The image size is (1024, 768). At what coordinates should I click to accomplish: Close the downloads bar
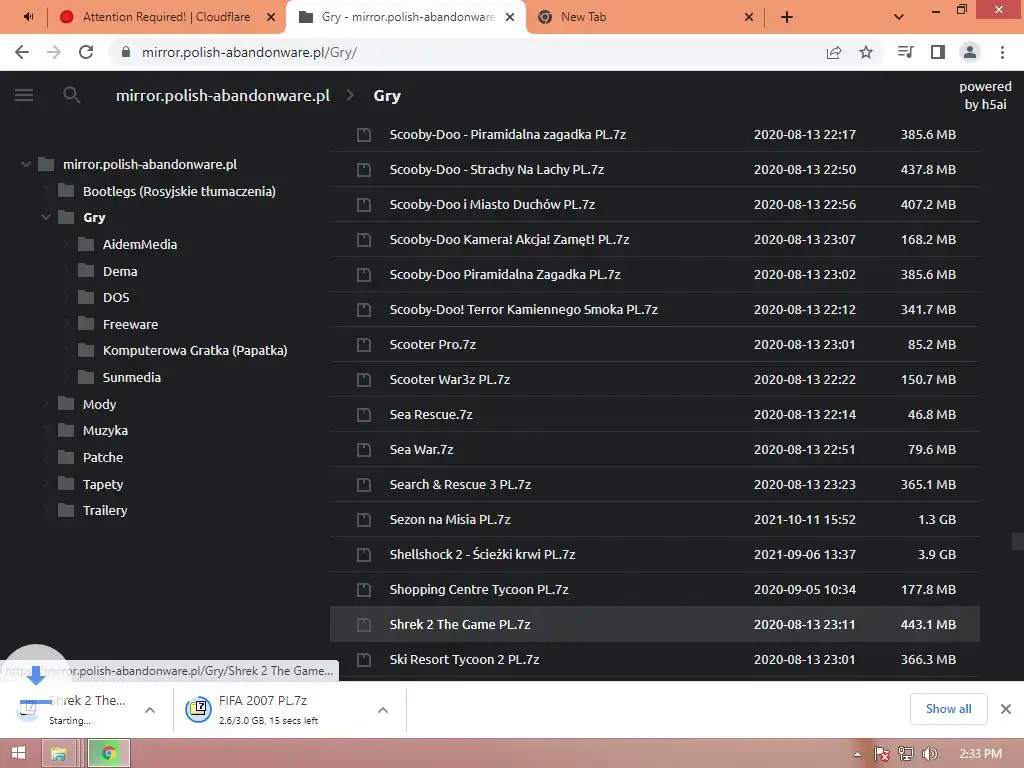coord(1006,709)
